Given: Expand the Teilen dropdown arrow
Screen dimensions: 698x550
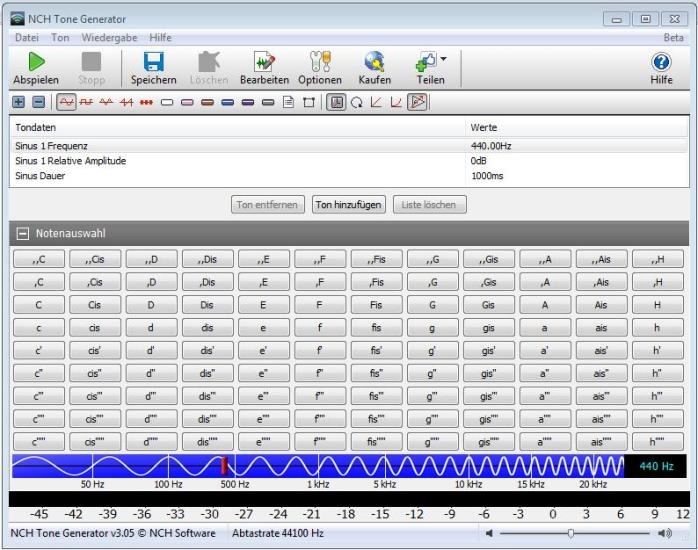Looking at the screenshot, I should tap(443, 59).
